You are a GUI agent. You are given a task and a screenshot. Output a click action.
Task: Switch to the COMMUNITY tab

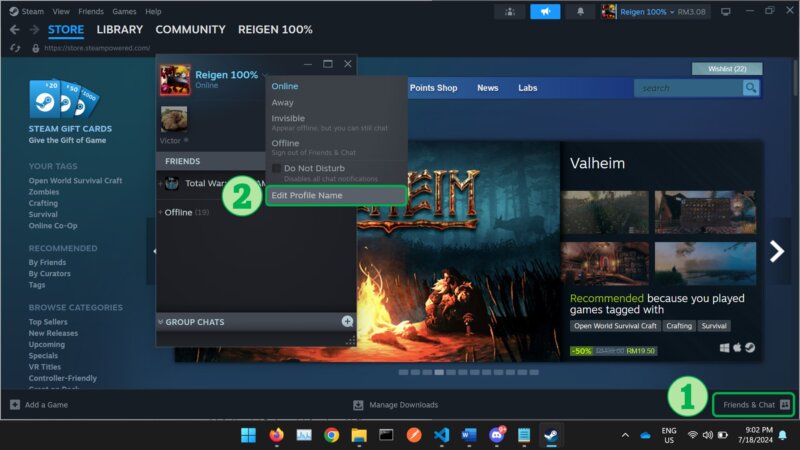tap(190, 30)
